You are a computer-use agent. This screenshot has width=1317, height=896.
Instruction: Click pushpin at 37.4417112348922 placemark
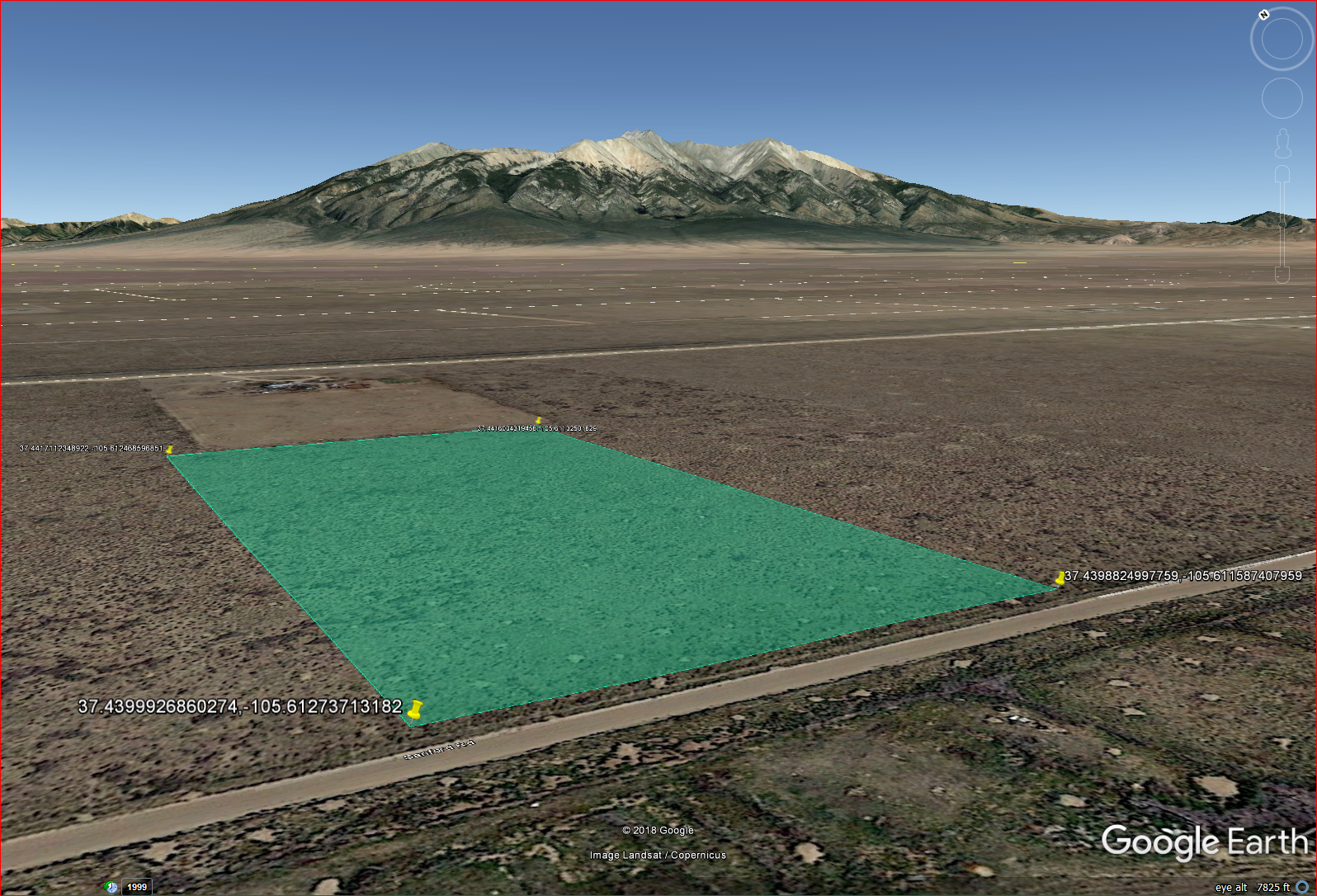tap(169, 450)
